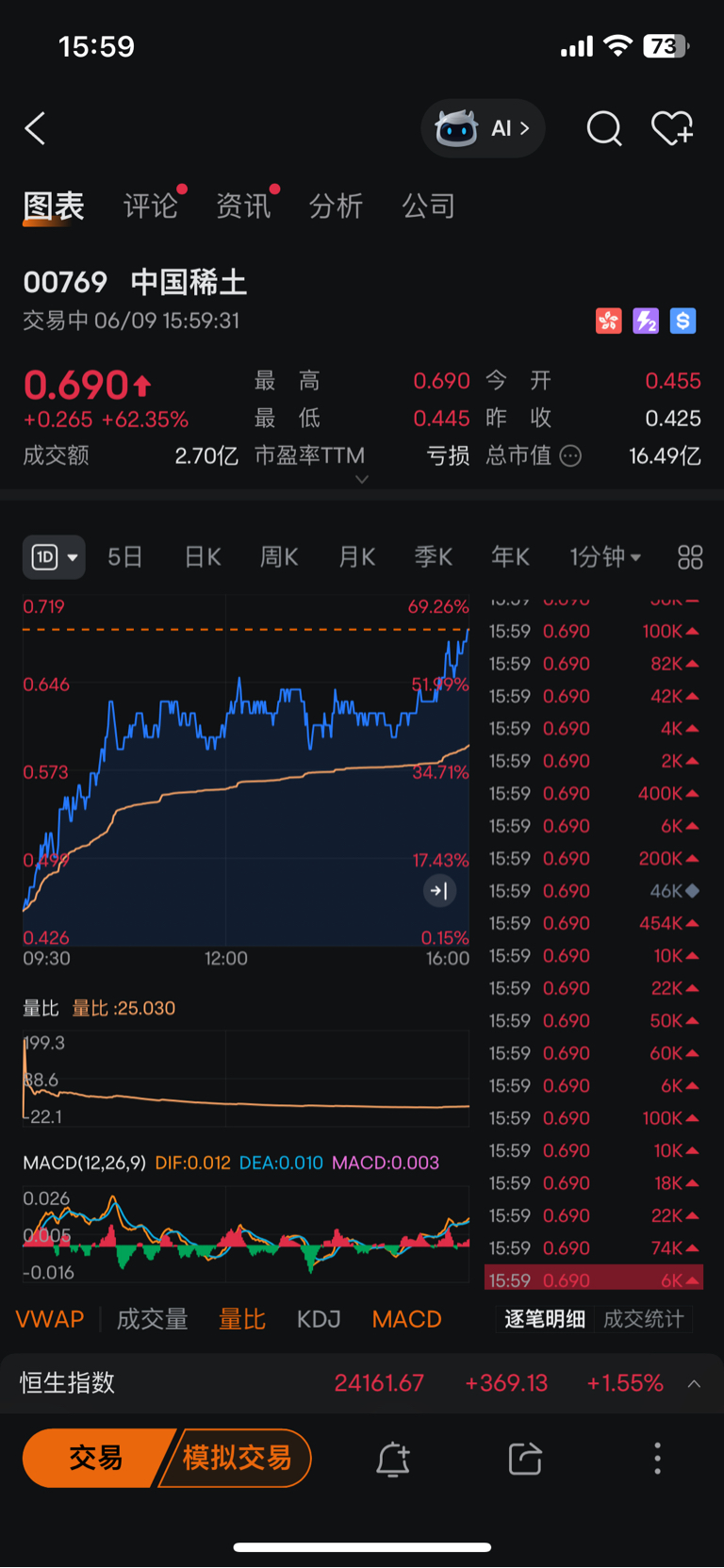
Task: Tap the 今开 0.455 value
Action: point(673,381)
